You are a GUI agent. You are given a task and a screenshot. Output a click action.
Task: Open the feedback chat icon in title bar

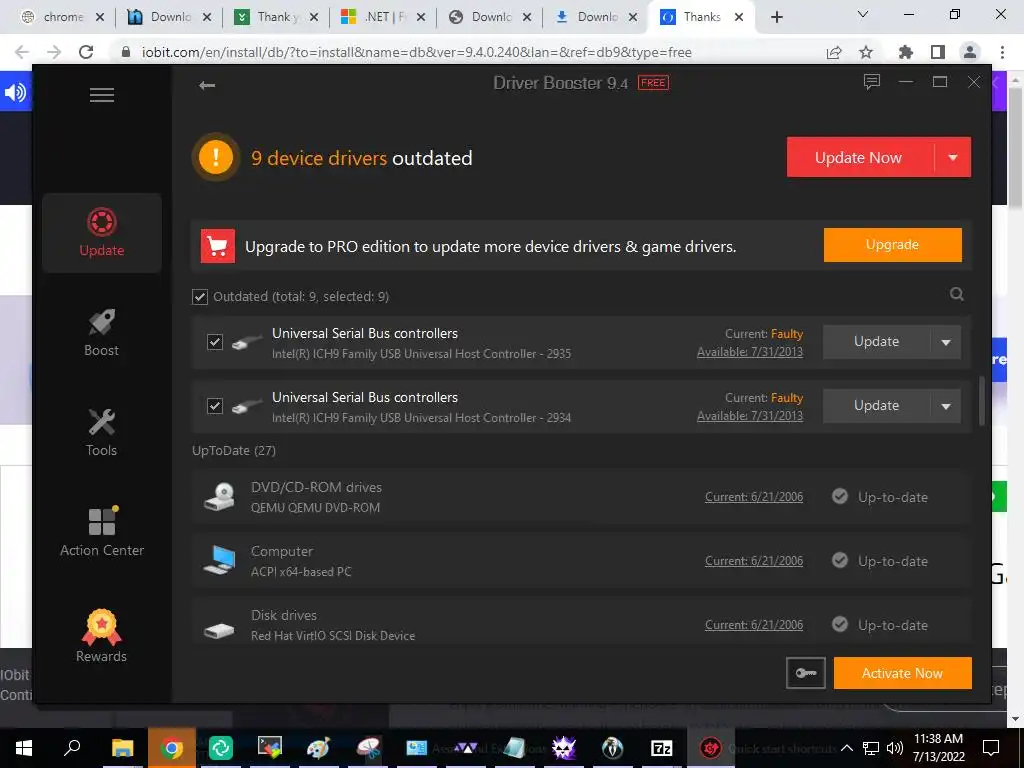click(872, 82)
